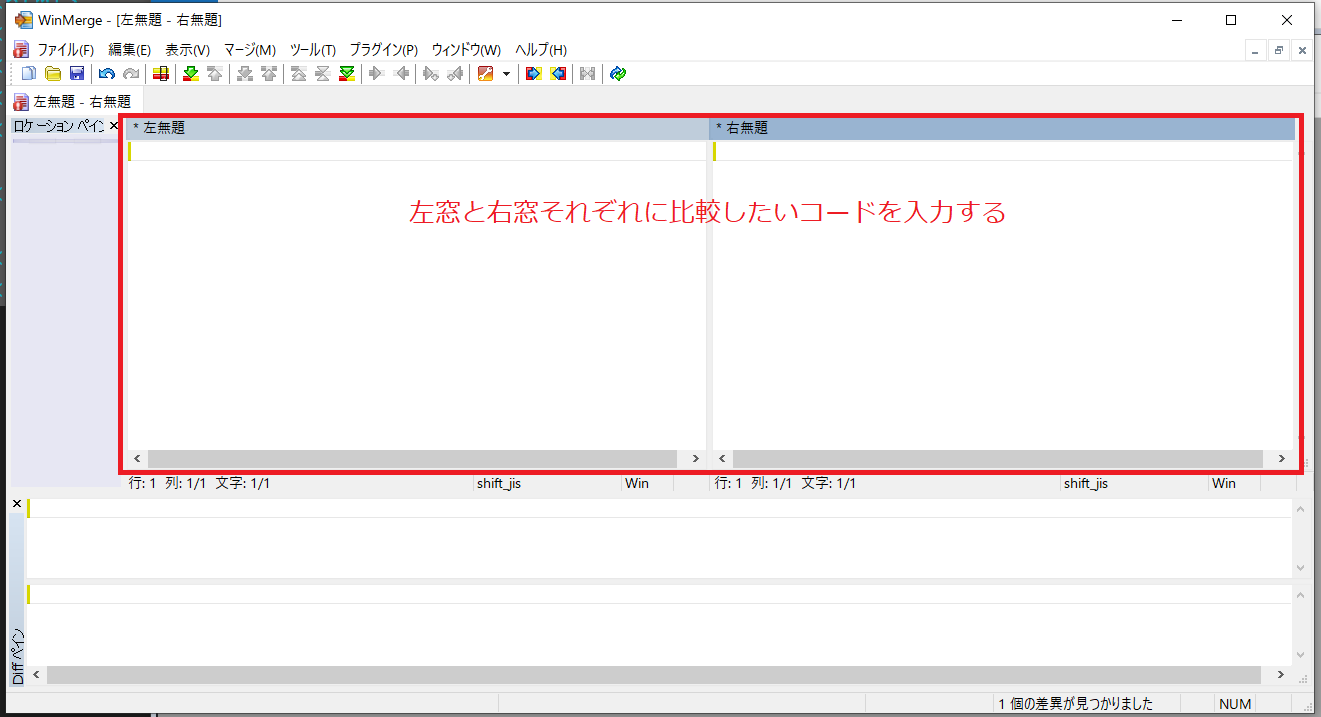Go to last difference icon
The width and height of the screenshot is (1321, 717).
(347, 74)
